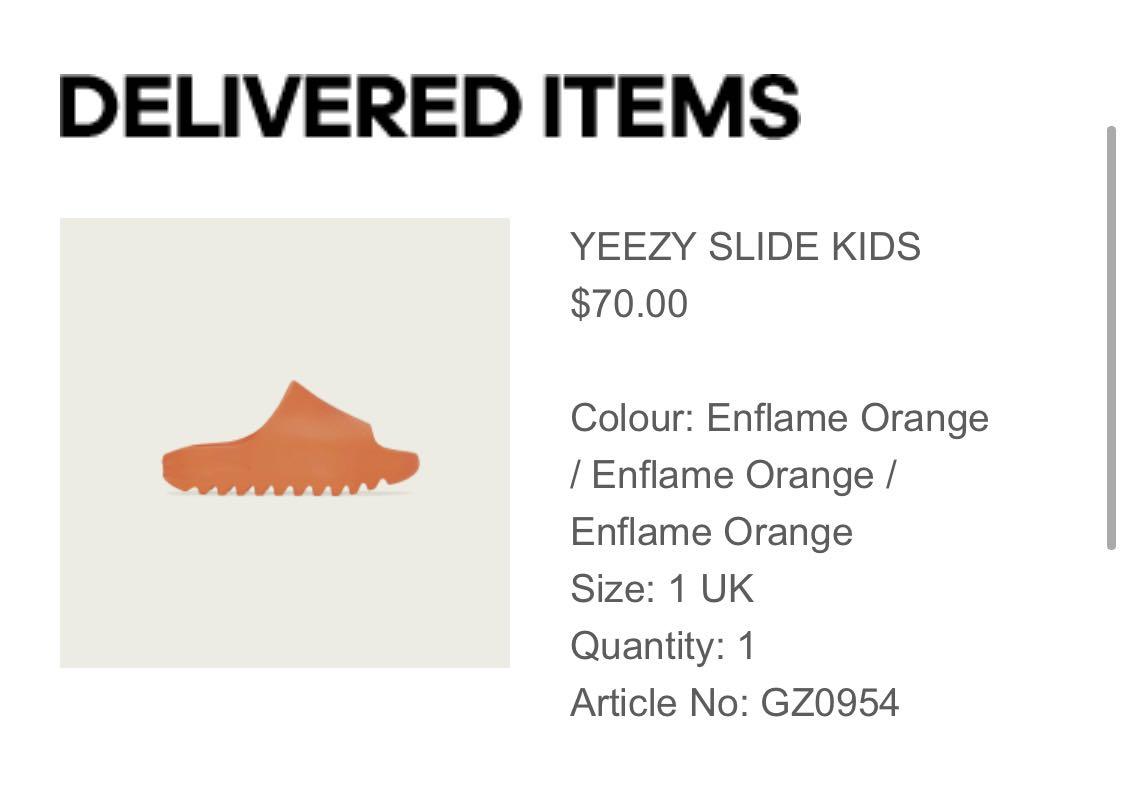This screenshot has height=796, width=1125.
Task: Open the orange Yeezy Slide product image
Action: pos(285,443)
